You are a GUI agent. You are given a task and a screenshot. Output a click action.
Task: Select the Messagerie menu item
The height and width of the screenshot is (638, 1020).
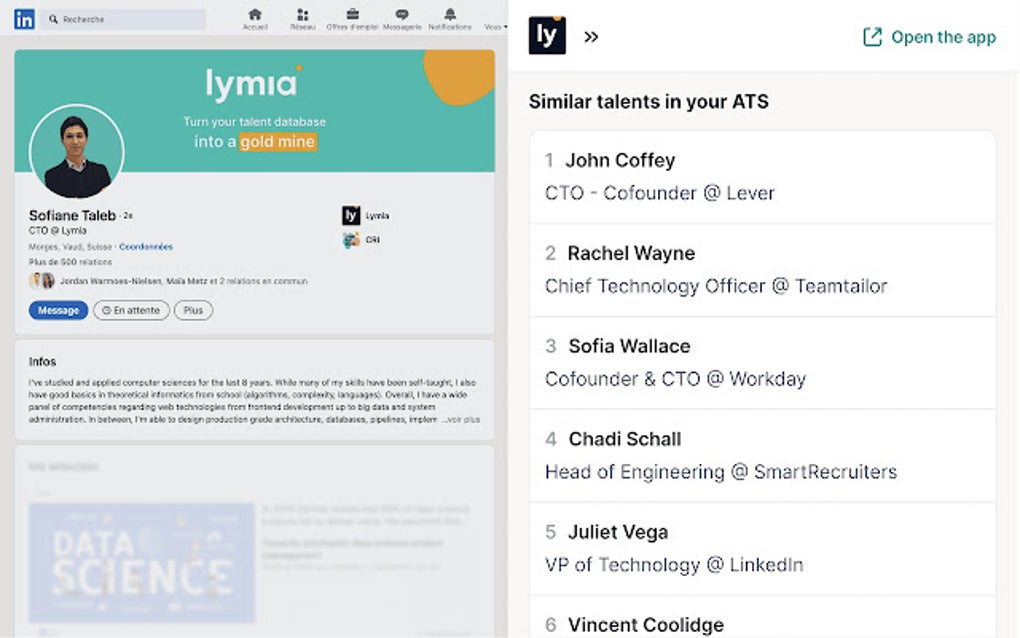click(x=401, y=25)
